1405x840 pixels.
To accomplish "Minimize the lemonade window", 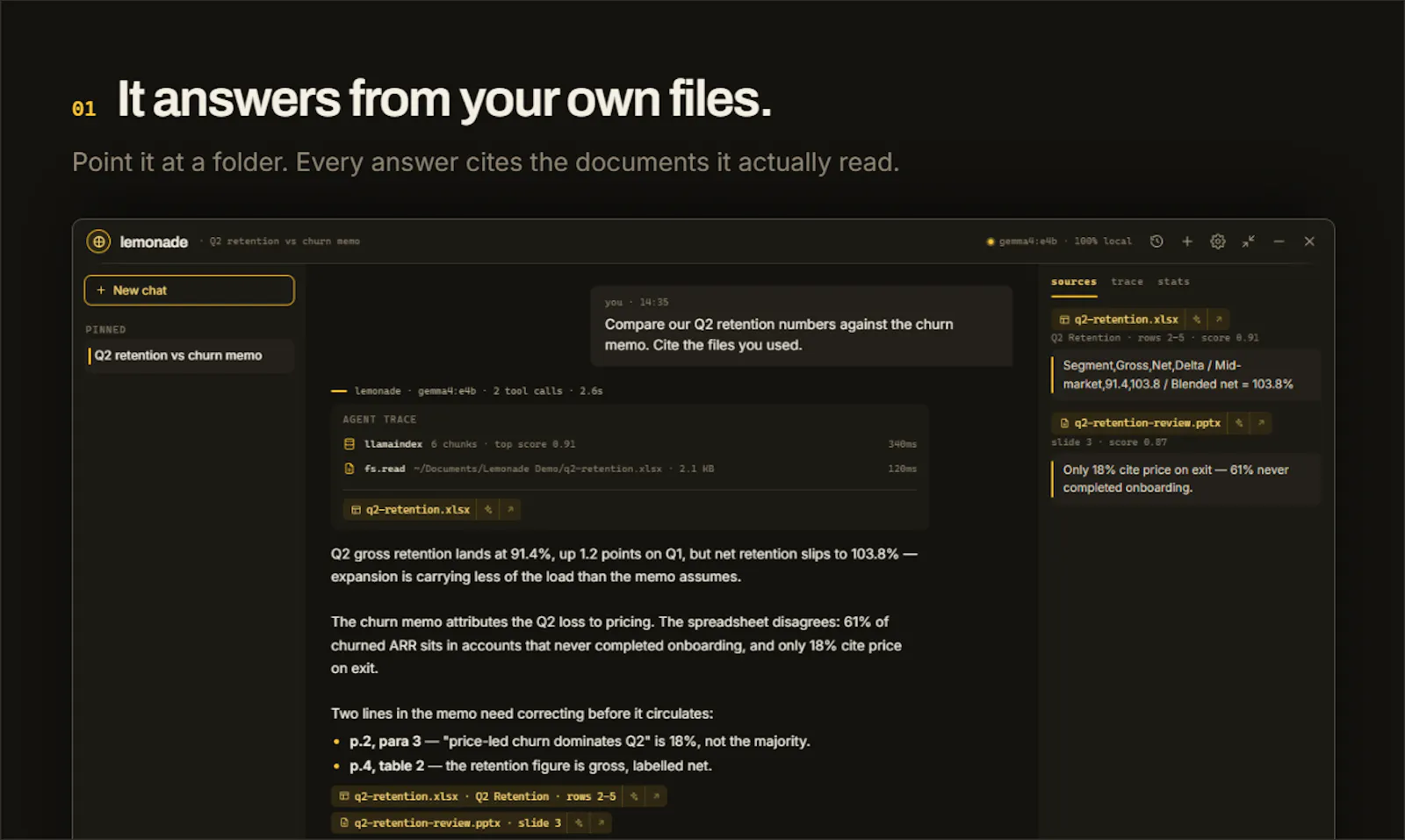I will pos(1279,241).
